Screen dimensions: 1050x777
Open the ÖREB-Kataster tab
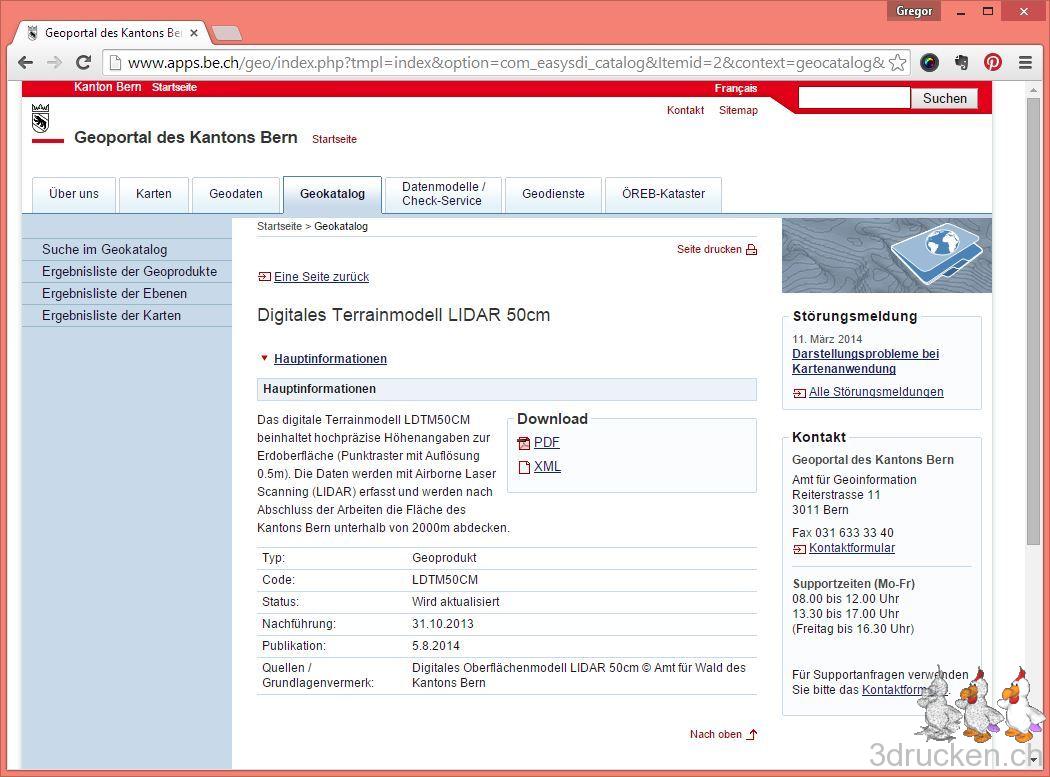point(663,194)
